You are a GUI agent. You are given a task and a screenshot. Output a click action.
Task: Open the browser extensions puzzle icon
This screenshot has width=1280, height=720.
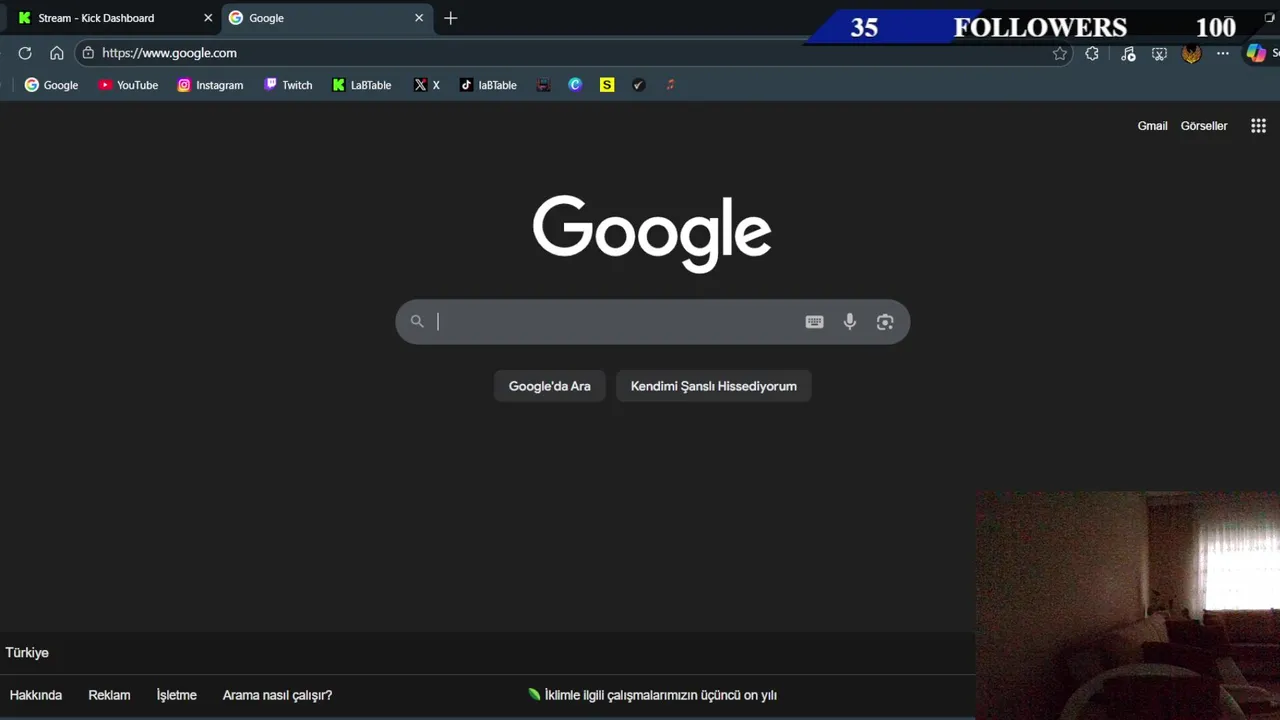click(x=1092, y=54)
